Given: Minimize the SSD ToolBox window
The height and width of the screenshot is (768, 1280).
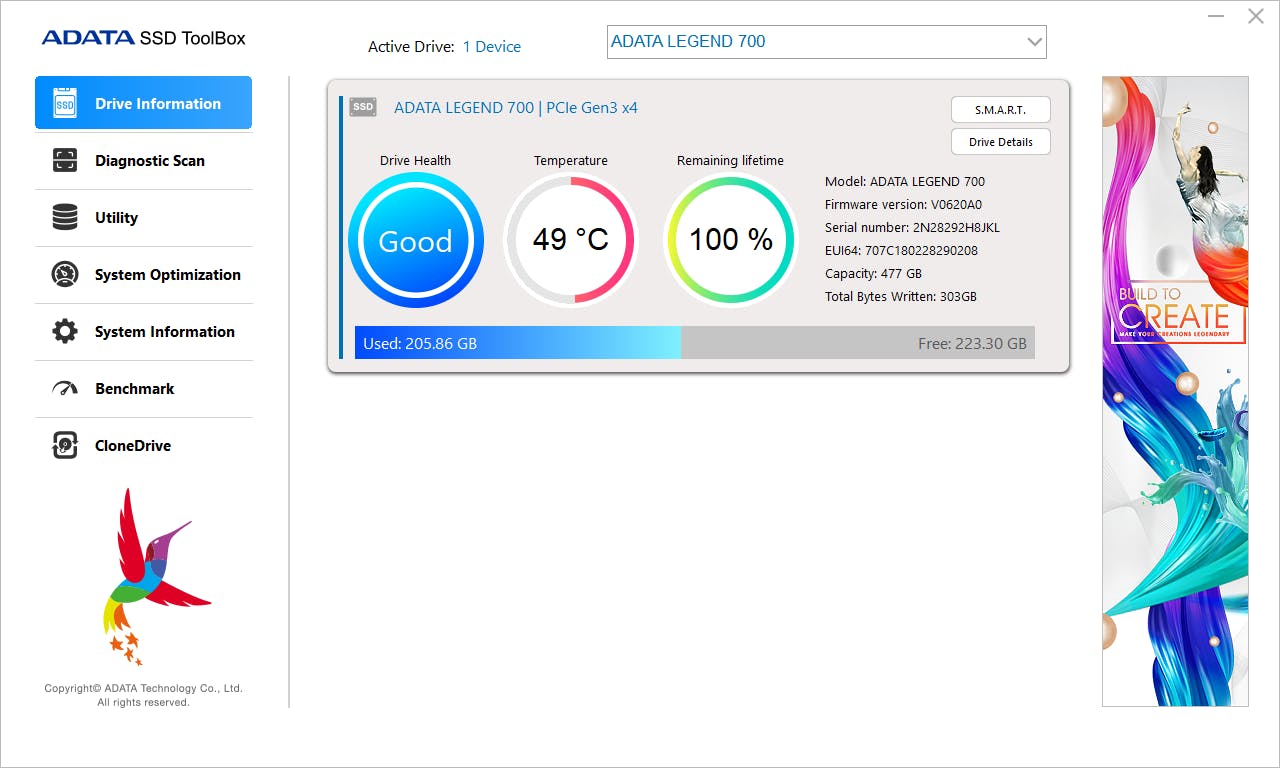Looking at the screenshot, I should tap(1216, 16).
